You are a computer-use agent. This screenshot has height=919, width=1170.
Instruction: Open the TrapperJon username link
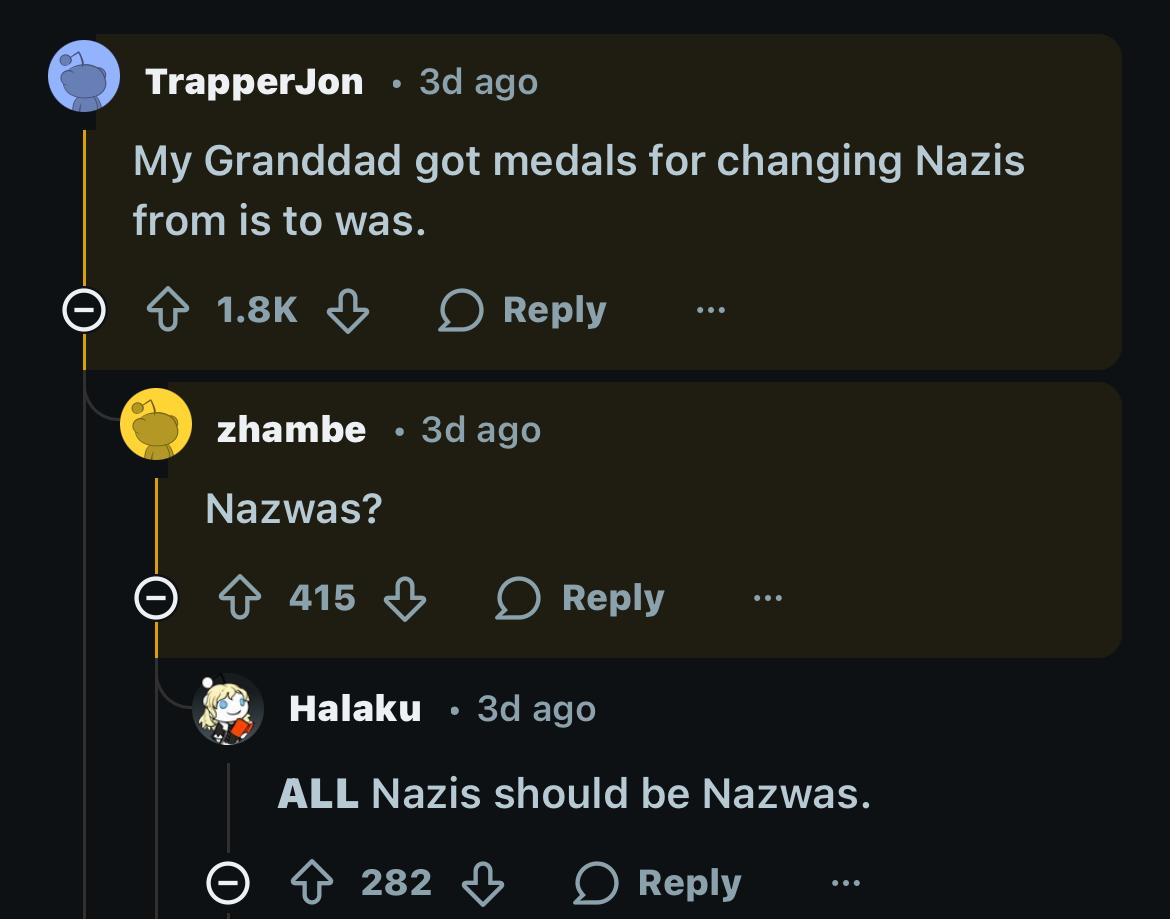pyautogui.click(x=254, y=82)
